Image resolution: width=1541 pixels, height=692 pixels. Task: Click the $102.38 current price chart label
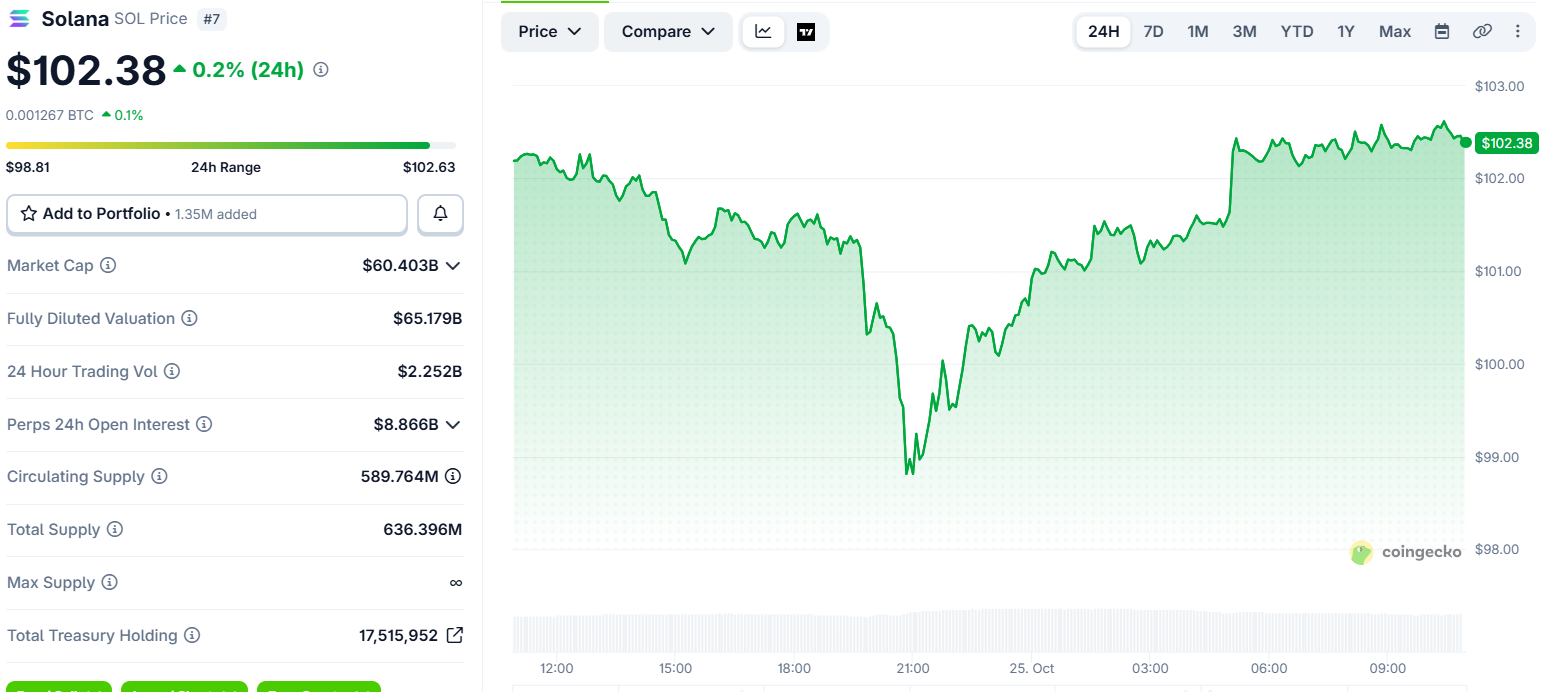(x=1507, y=143)
